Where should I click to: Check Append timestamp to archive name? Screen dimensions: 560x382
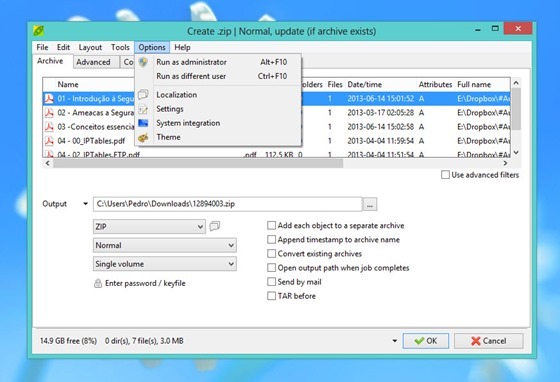(x=271, y=240)
